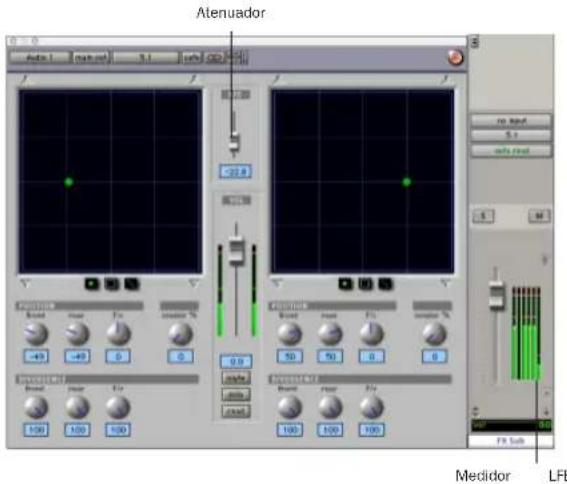
Task: Click the right panner Position Rear knob
Action: coord(330,334)
